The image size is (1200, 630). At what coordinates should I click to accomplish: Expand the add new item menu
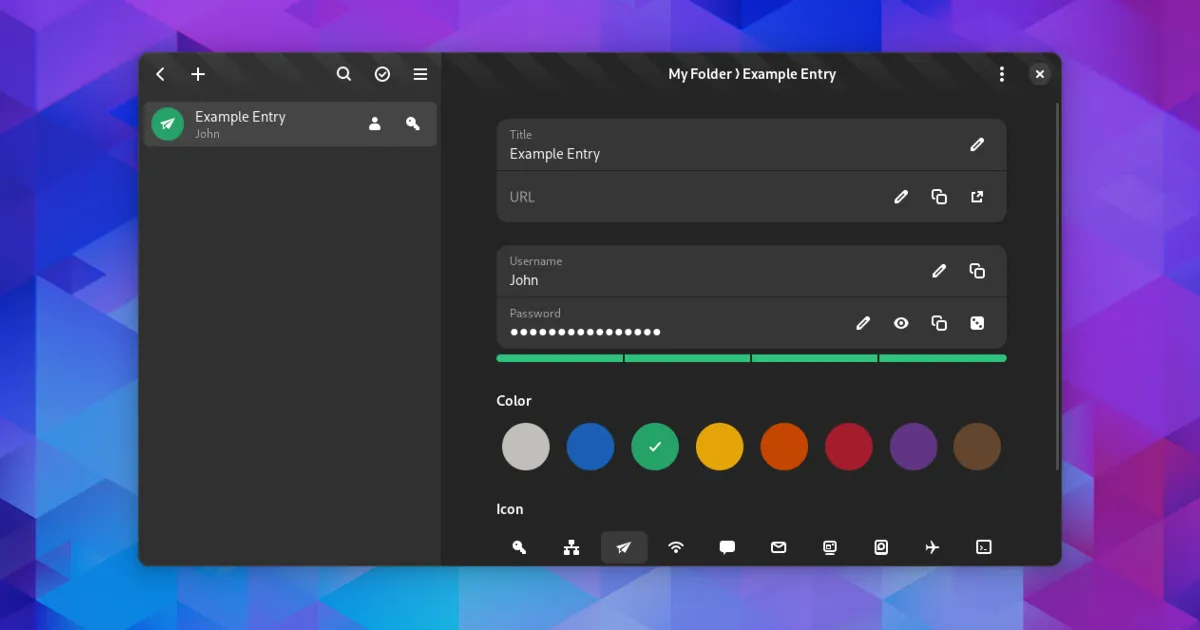click(x=198, y=74)
